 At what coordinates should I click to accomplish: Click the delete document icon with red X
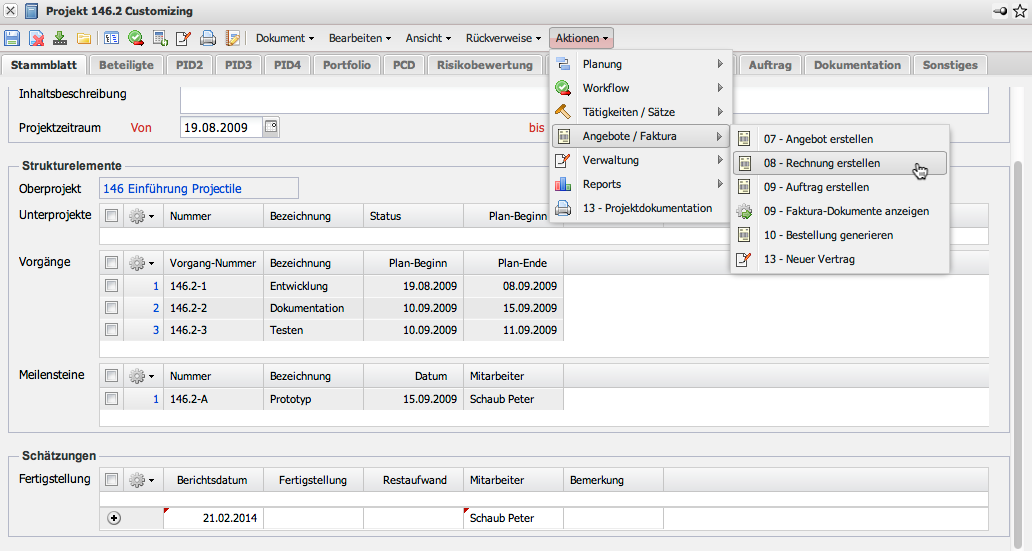tap(36, 39)
